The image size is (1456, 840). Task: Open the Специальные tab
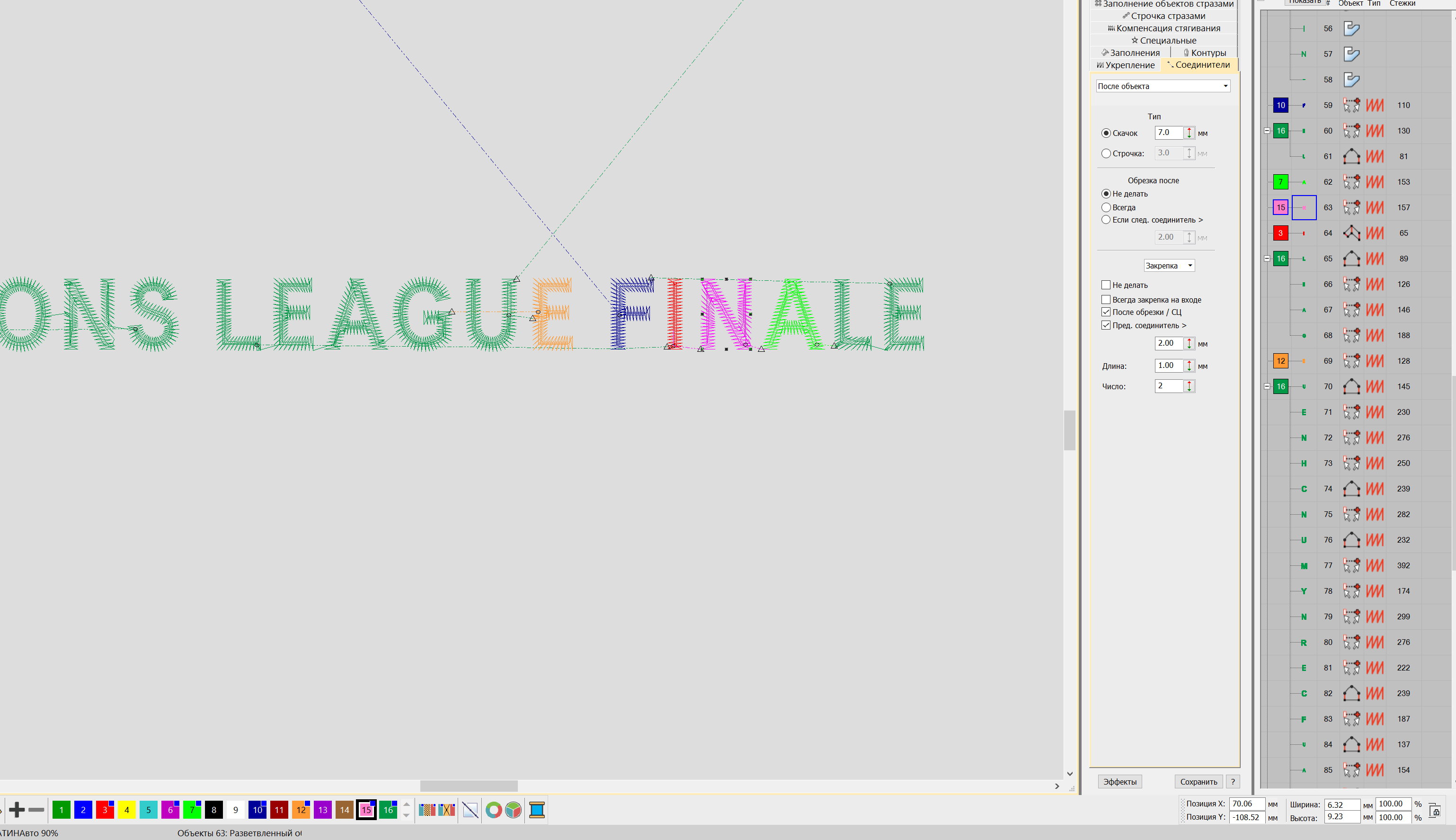(x=1163, y=40)
